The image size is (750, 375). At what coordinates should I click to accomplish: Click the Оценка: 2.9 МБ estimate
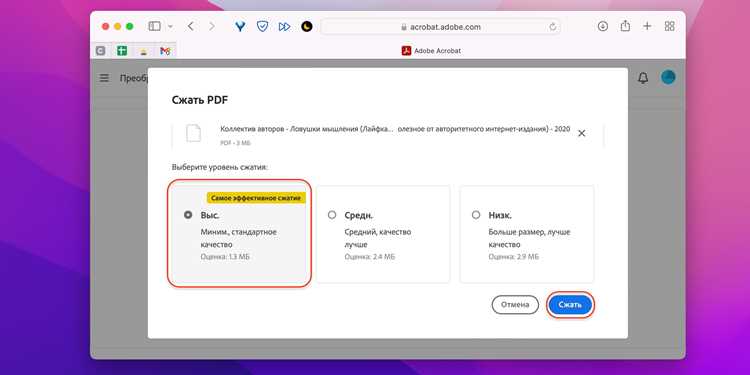(514, 257)
